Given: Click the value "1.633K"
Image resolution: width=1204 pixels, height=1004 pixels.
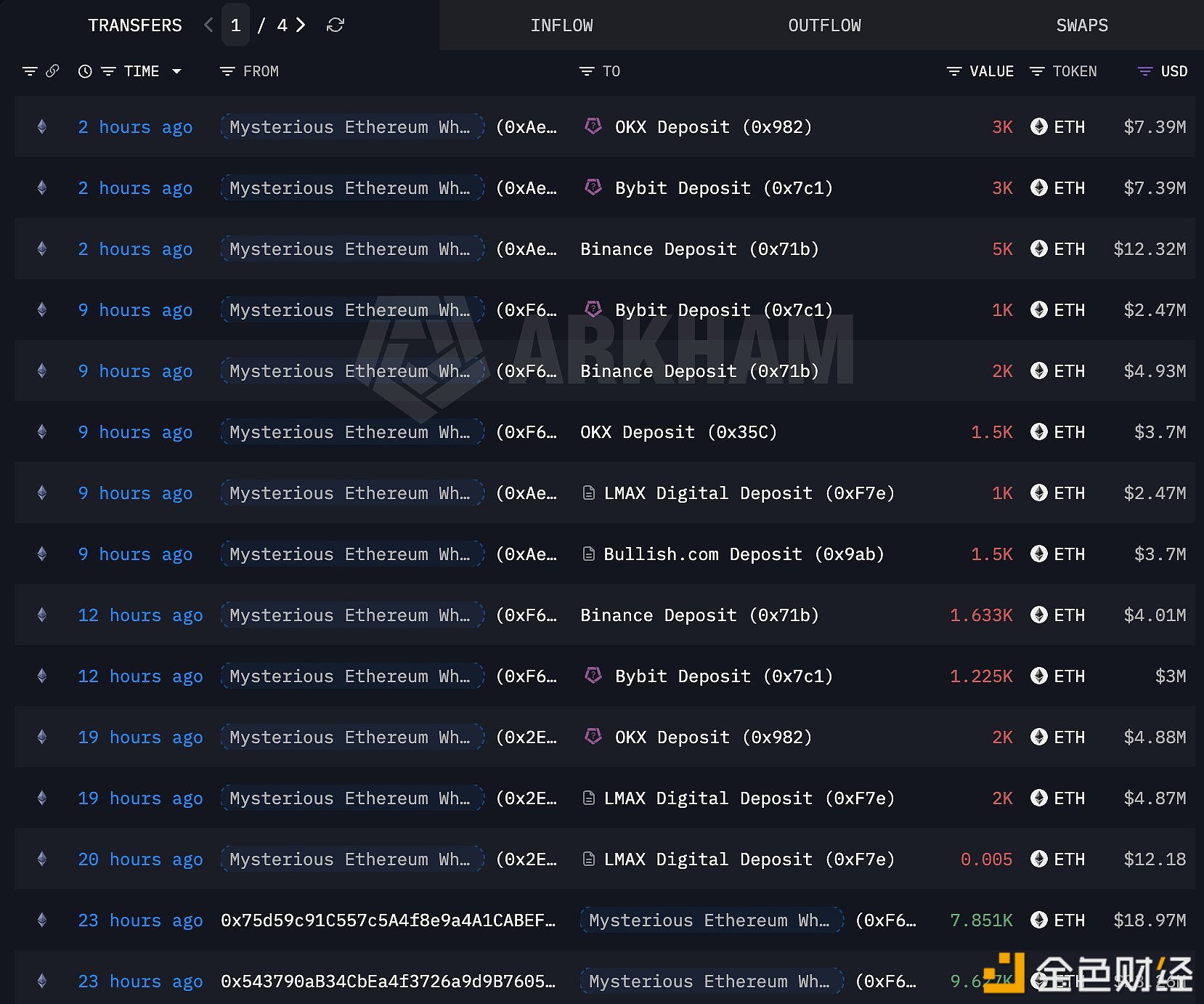Looking at the screenshot, I should 981,615.
